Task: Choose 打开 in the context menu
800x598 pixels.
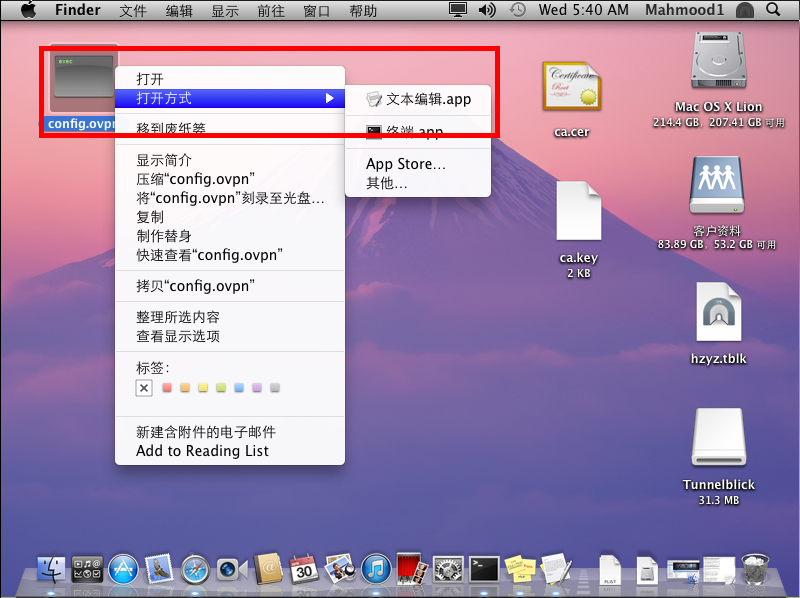Action: [x=230, y=79]
